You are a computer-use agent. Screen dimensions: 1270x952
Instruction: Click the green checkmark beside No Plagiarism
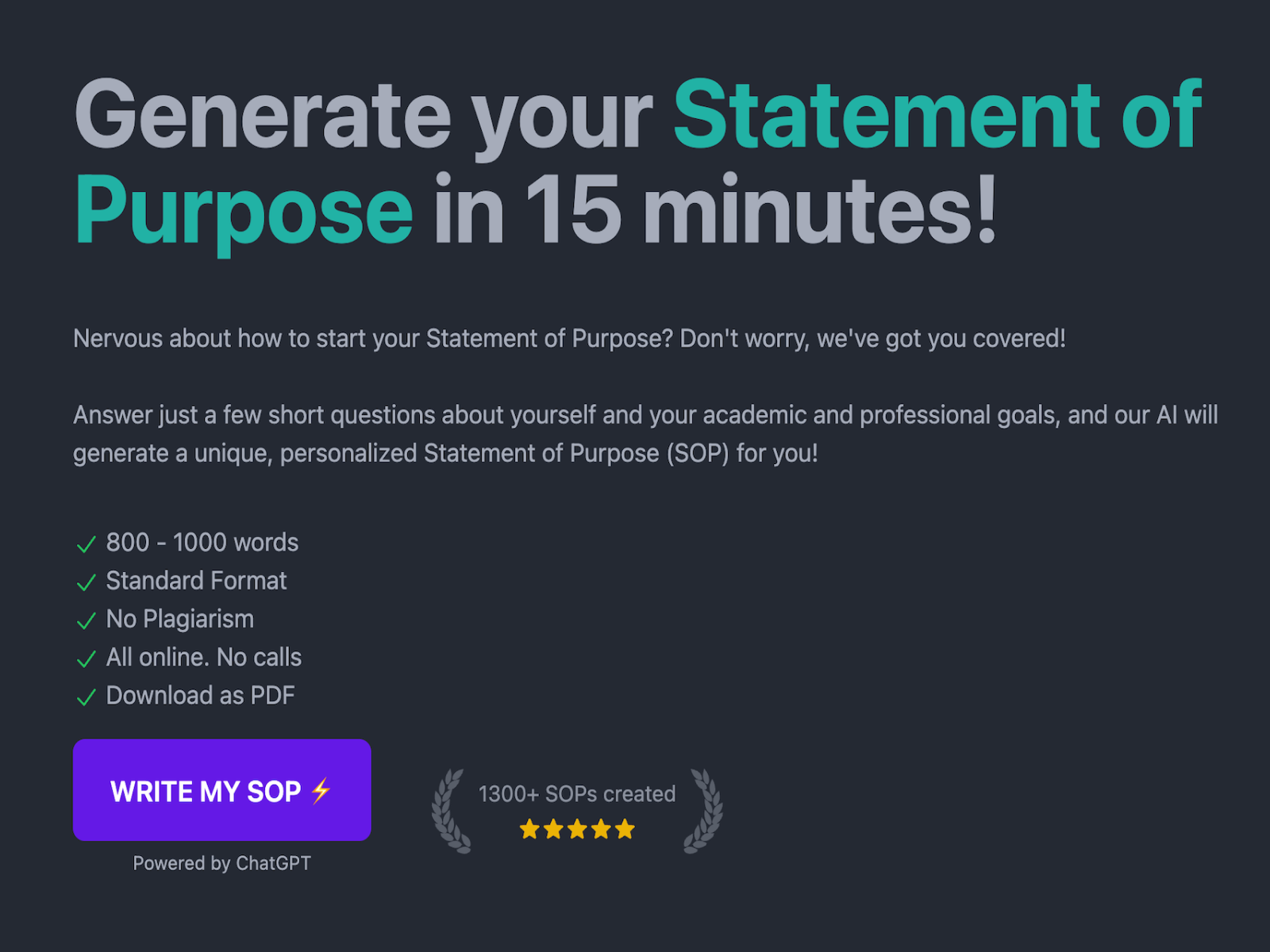[x=86, y=620]
